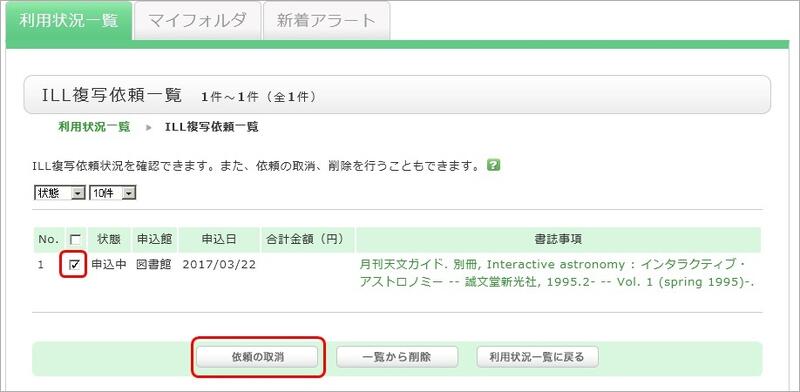Open the green help question-mark icon

pos(493,166)
